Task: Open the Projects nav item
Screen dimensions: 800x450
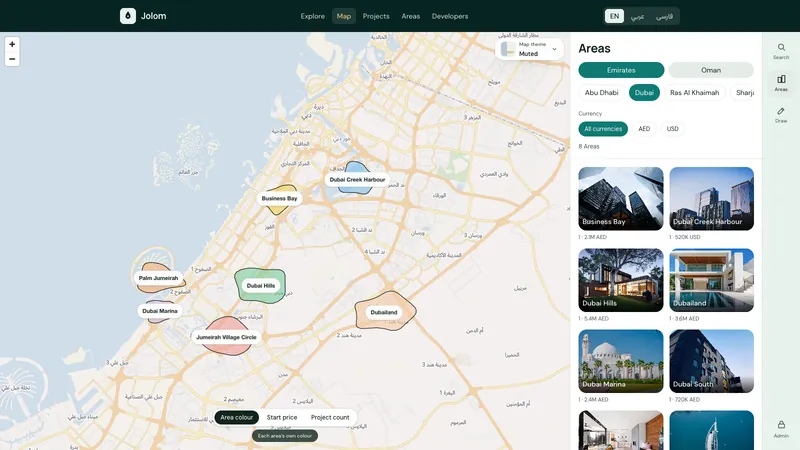Action: pyautogui.click(x=376, y=16)
